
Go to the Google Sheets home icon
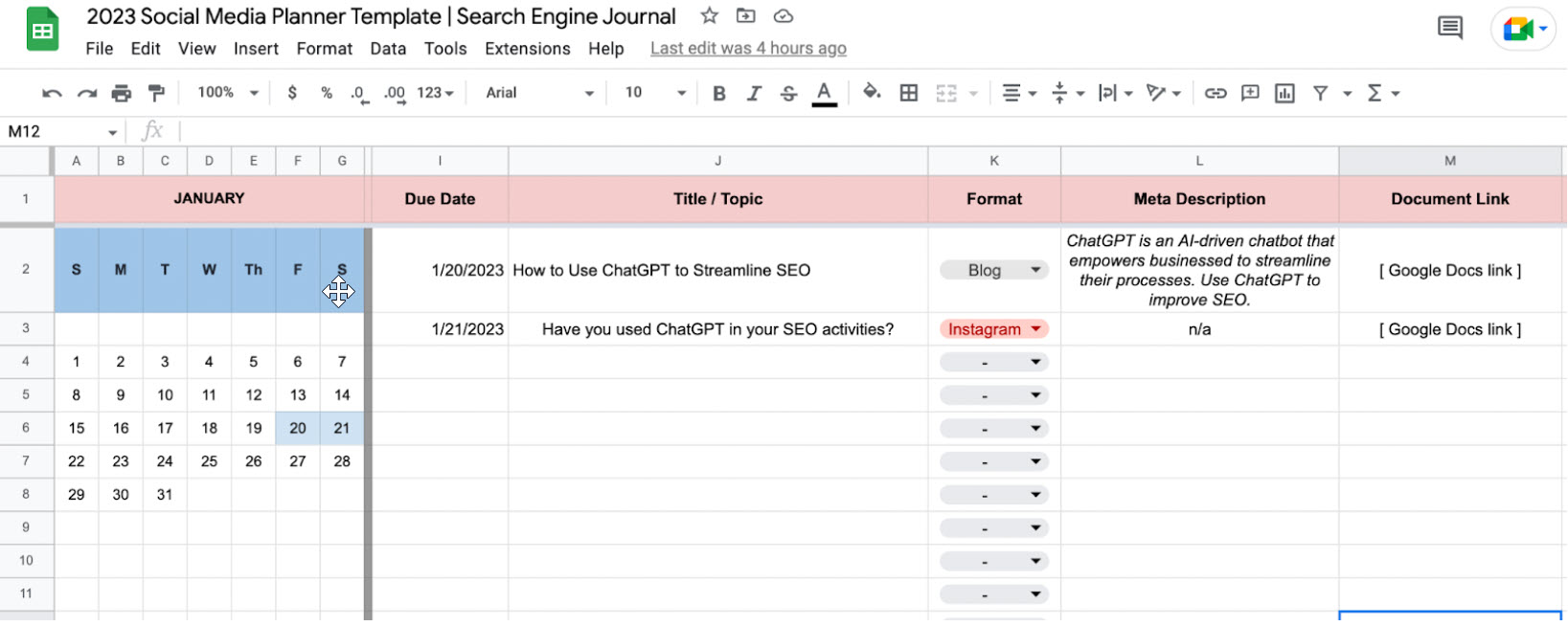42,30
